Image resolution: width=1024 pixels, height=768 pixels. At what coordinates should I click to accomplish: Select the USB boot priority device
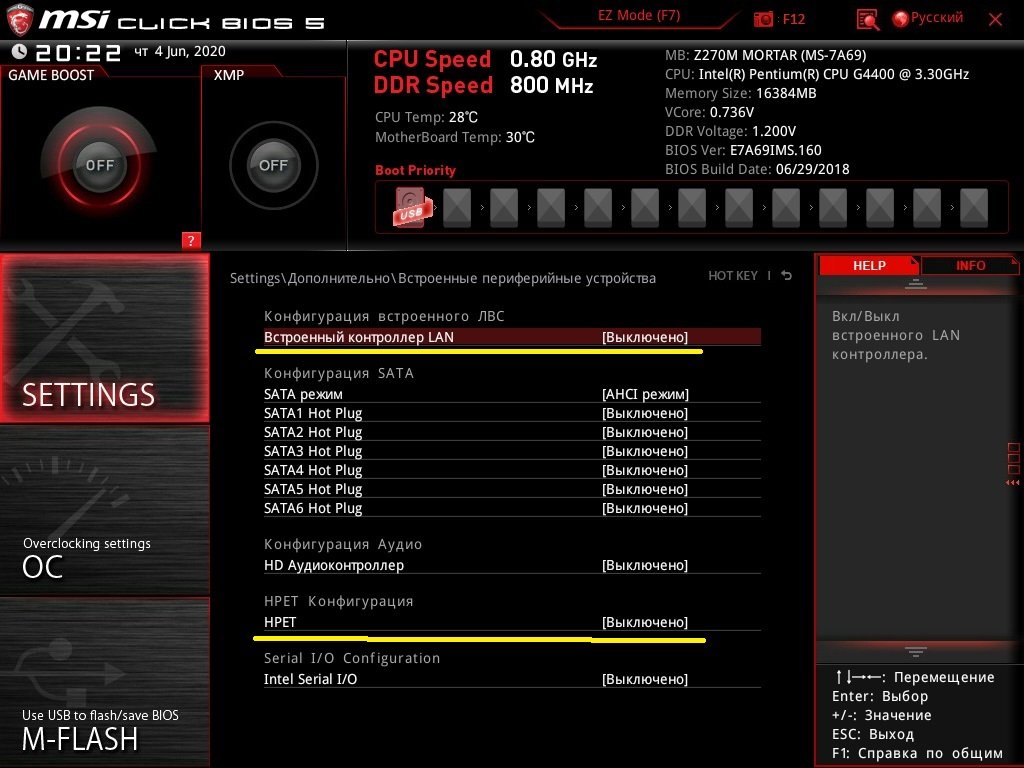[411, 208]
